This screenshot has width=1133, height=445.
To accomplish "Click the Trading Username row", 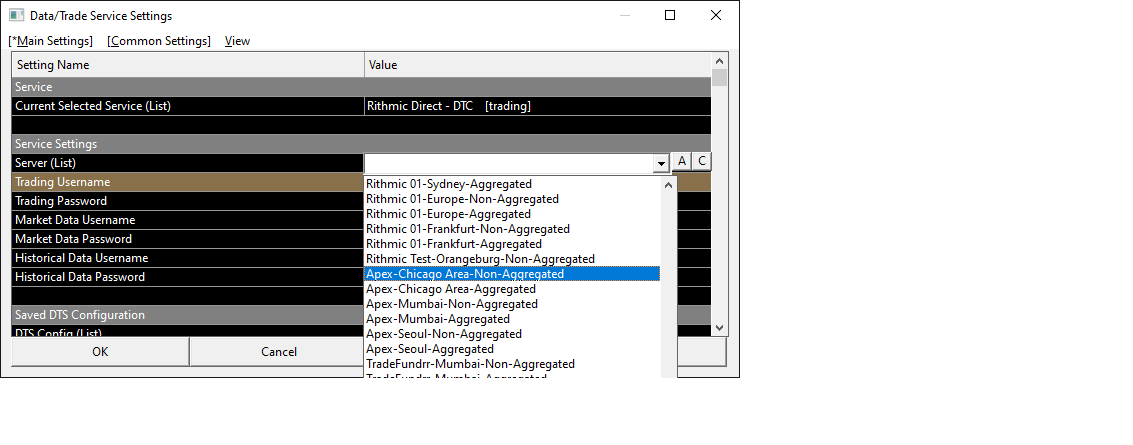I will click(x=188, y=182).
